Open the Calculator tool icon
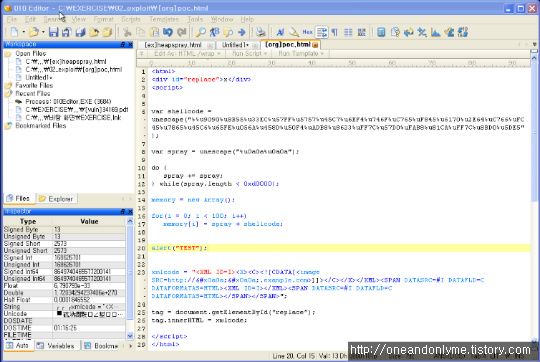The image size is (540, 362). (381, 32)
